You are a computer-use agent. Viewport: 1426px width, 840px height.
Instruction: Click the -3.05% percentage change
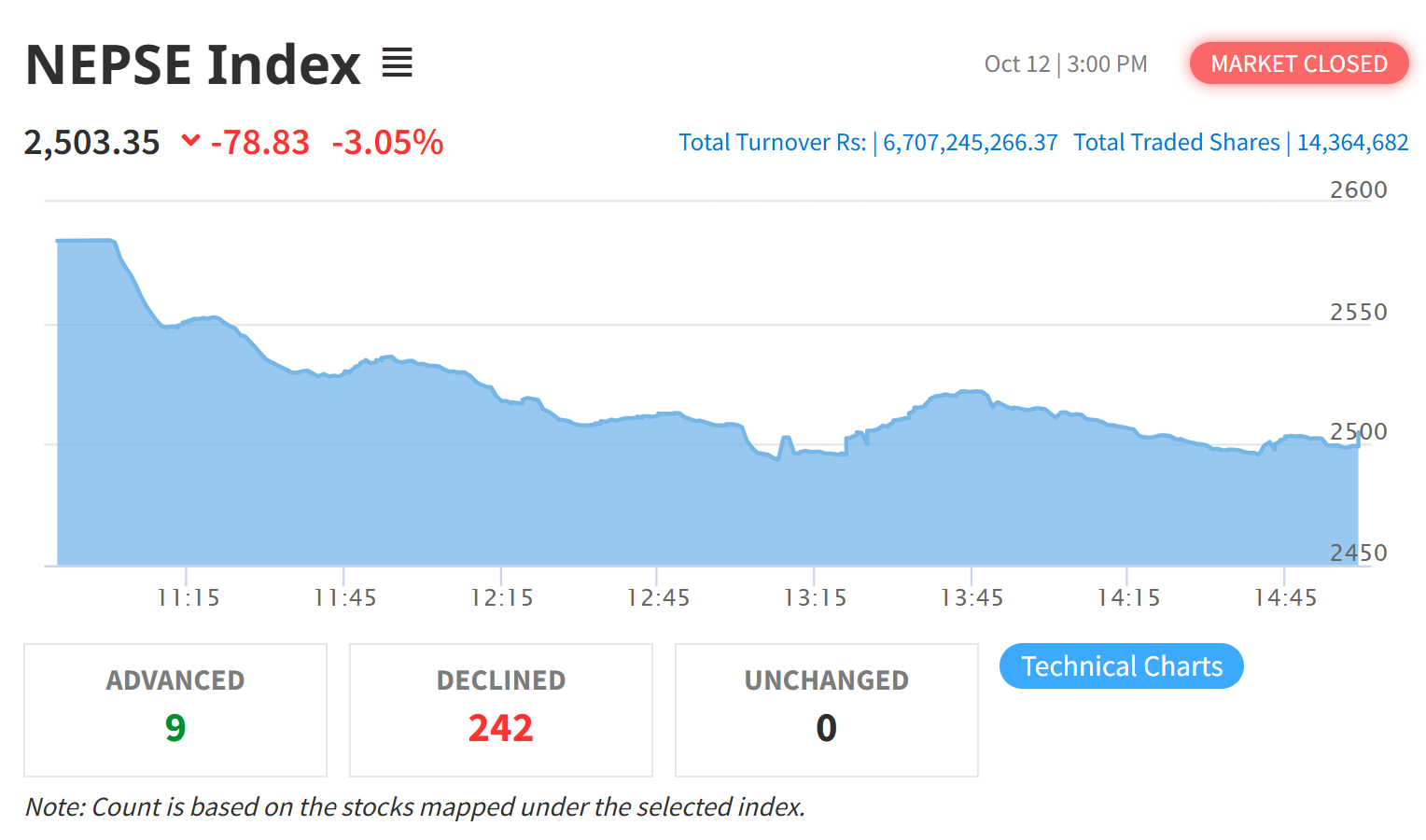click(x=387, y=143)
